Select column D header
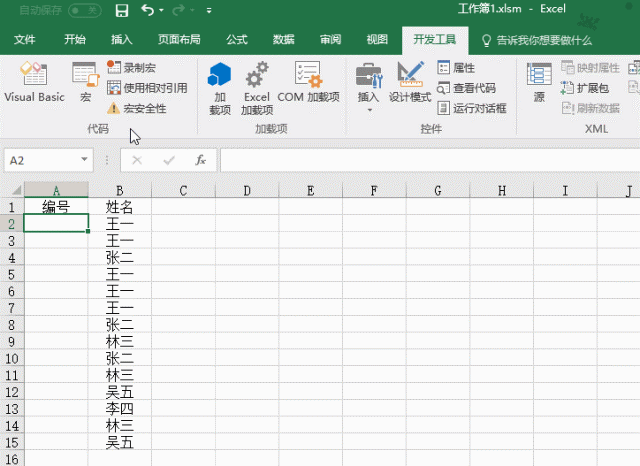The height and width of the screenshot is (466, 640). 247,190
